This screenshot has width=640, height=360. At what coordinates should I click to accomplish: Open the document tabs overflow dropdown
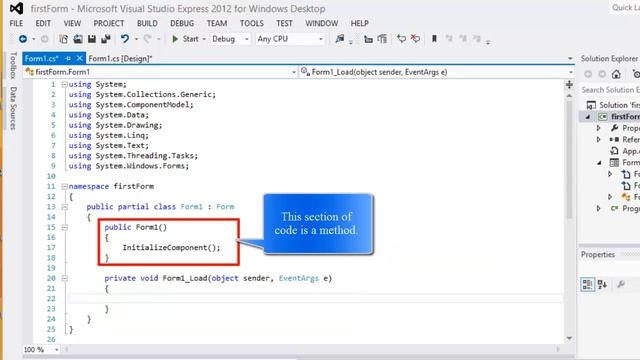[x=570, y=59]
